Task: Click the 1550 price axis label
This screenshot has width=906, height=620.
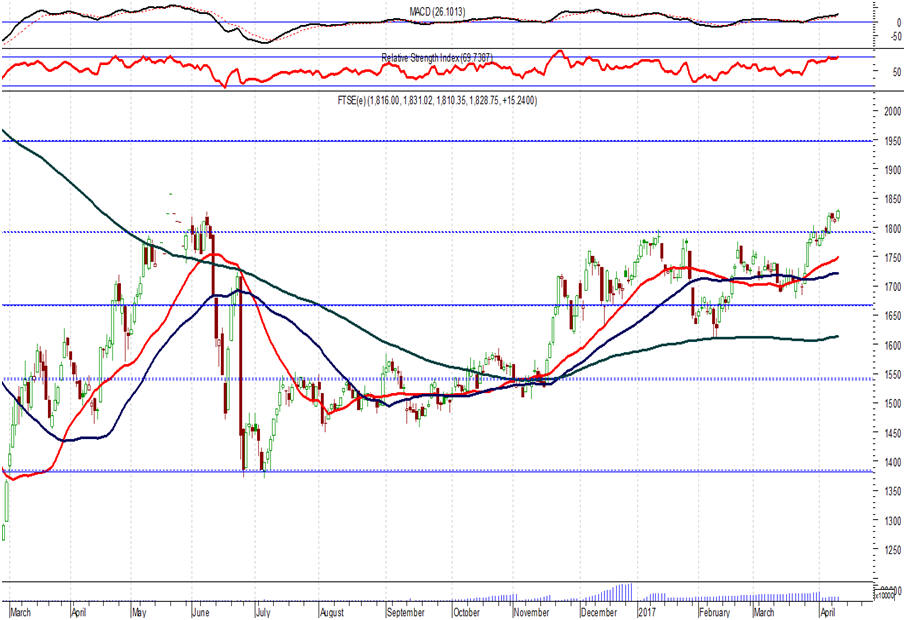Action: [892, 374]
